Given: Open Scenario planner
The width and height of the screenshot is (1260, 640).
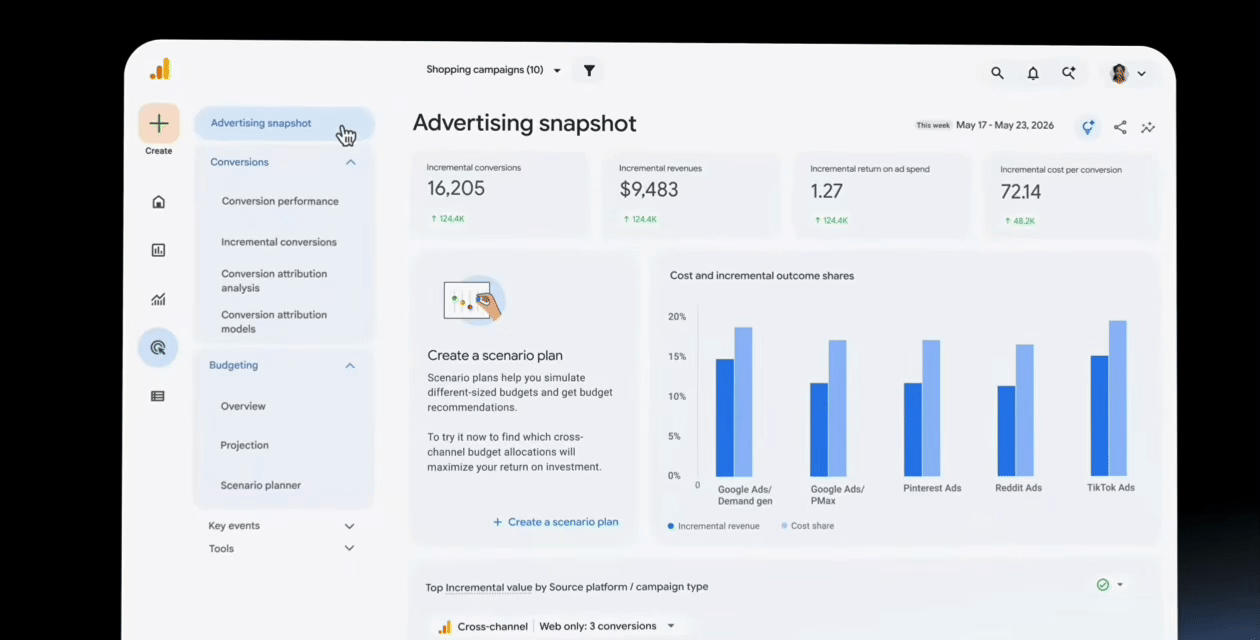Looking at the screenshot, I should (260, 485).
